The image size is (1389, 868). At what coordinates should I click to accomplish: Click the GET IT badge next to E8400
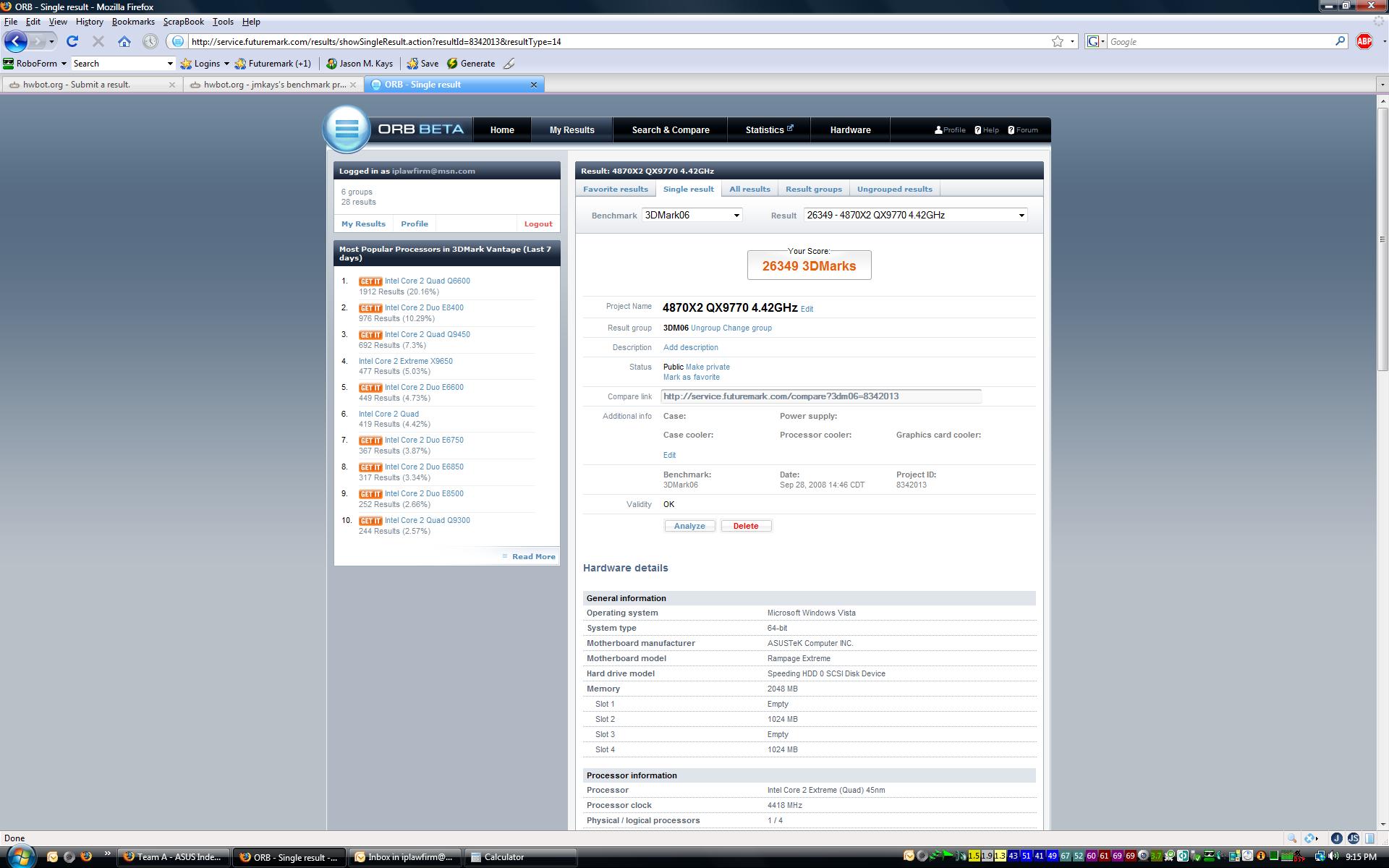pos(370,308)
